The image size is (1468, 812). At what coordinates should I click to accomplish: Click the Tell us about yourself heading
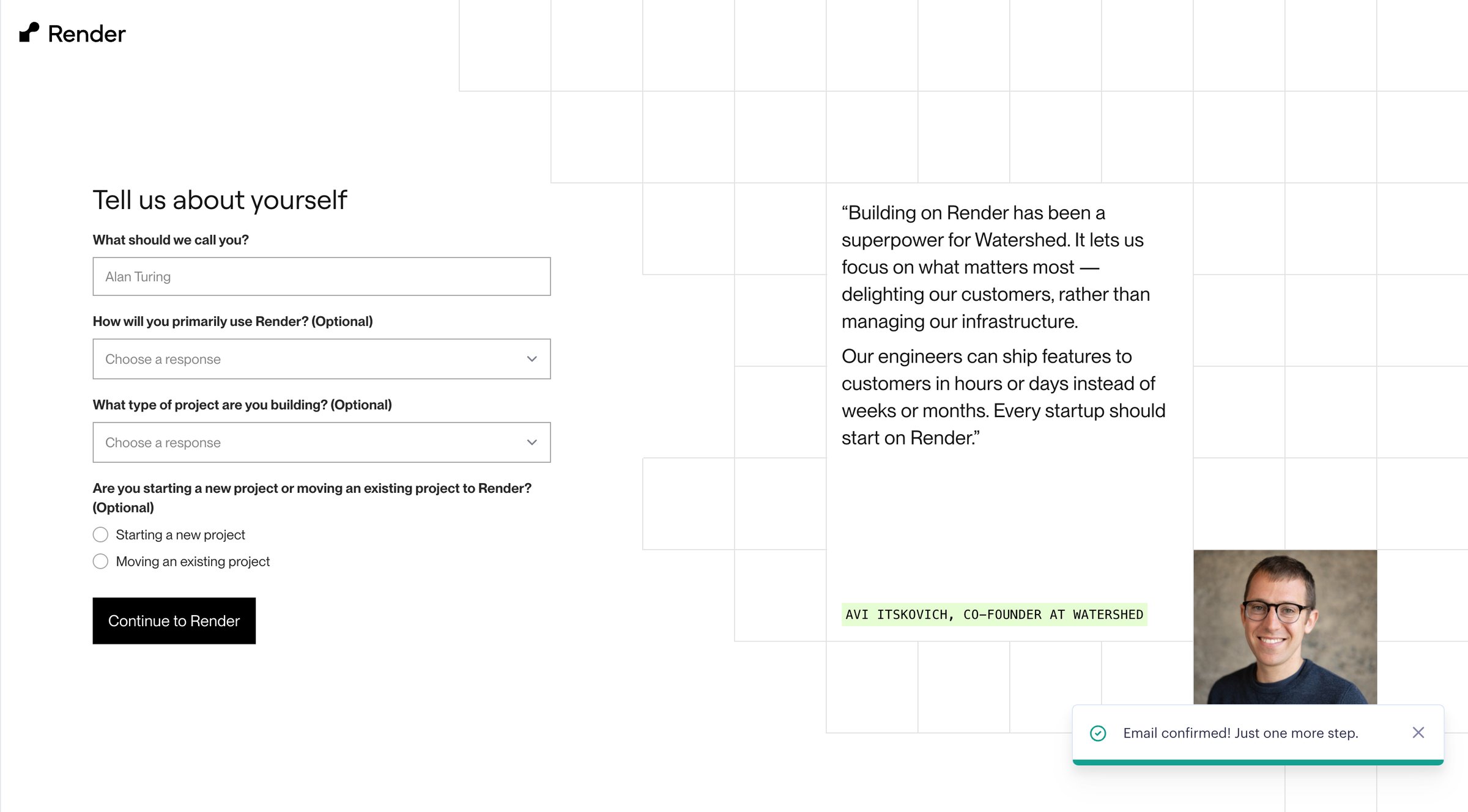(x=220, y=200)
